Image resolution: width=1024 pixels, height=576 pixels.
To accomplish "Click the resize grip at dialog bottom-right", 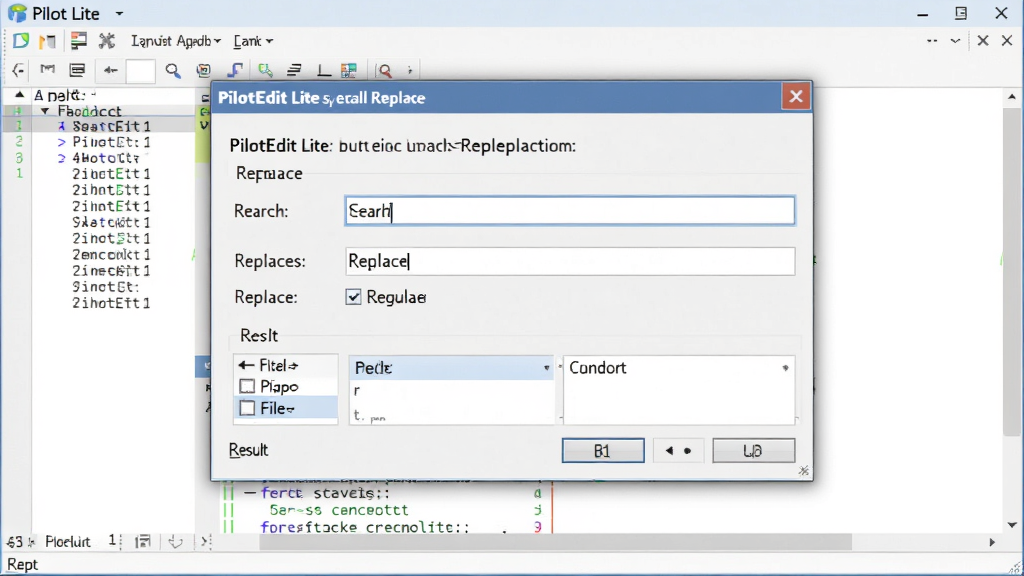I will tap(804, 471).
